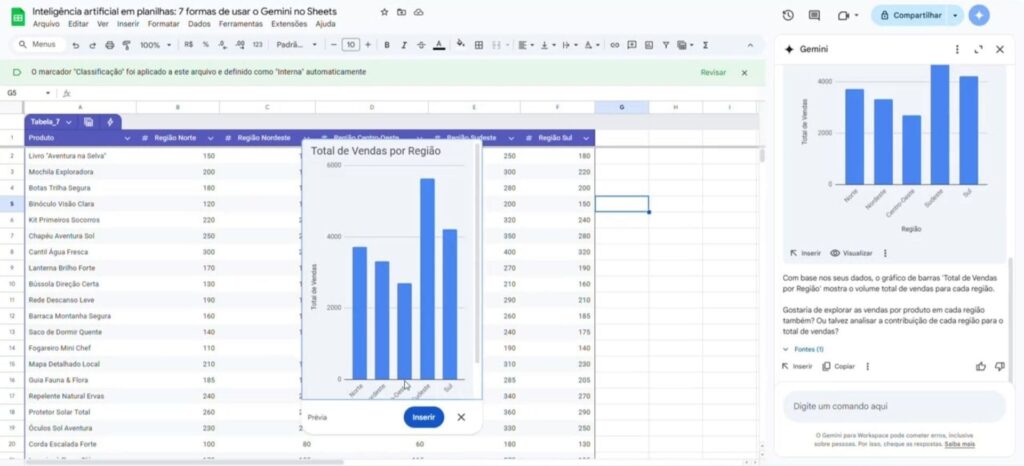Click the move to folder icon

(401, 12)
